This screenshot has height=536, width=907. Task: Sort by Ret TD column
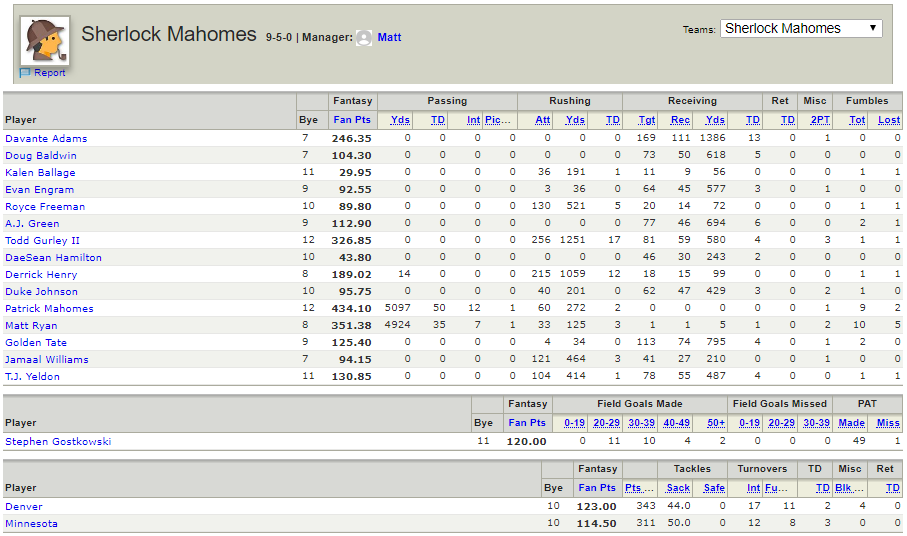click(x=788, y=120)
